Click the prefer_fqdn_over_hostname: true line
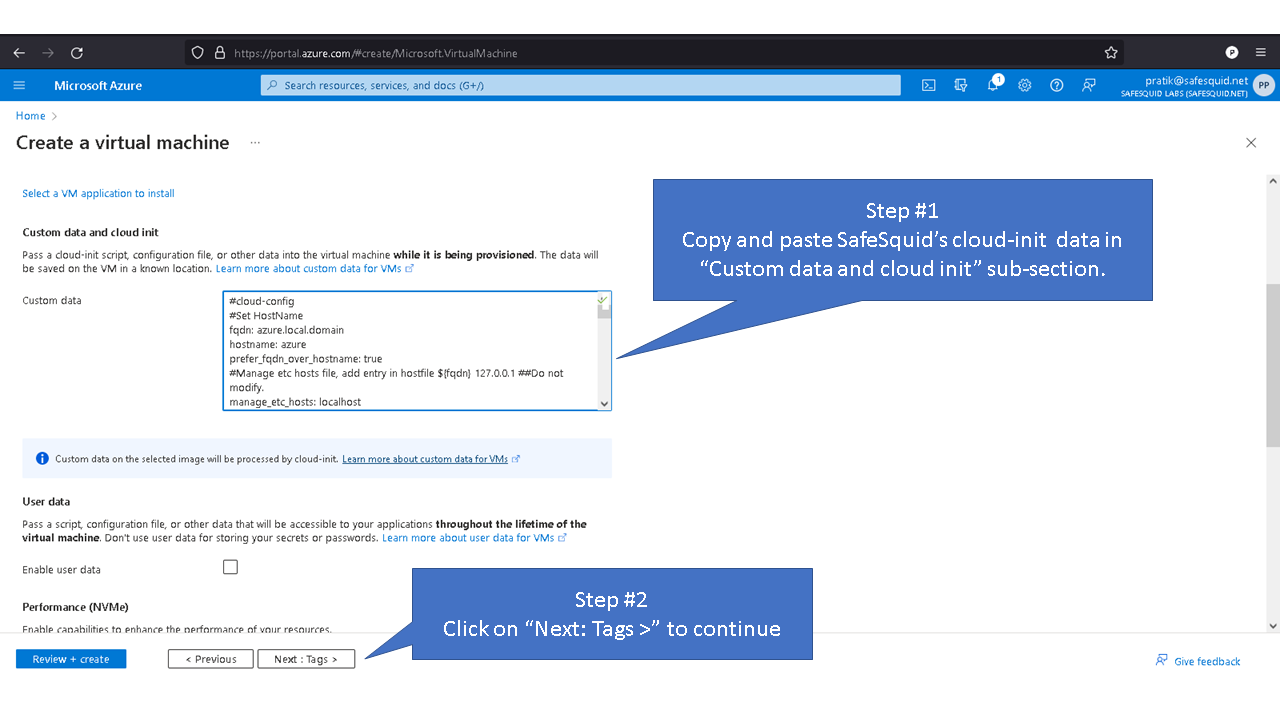Image resolution: width=1280 pixels, height=720 pixels. point(306,359)
